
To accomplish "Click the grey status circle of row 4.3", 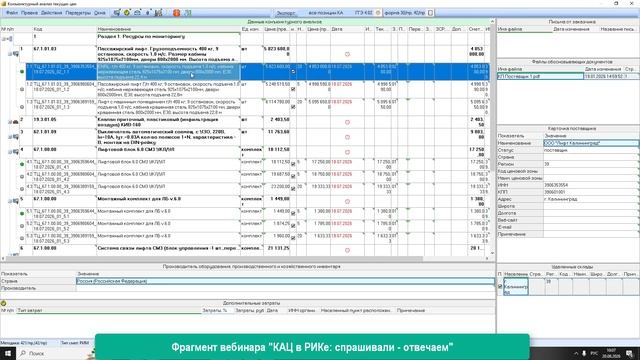I will pos(22,189).
